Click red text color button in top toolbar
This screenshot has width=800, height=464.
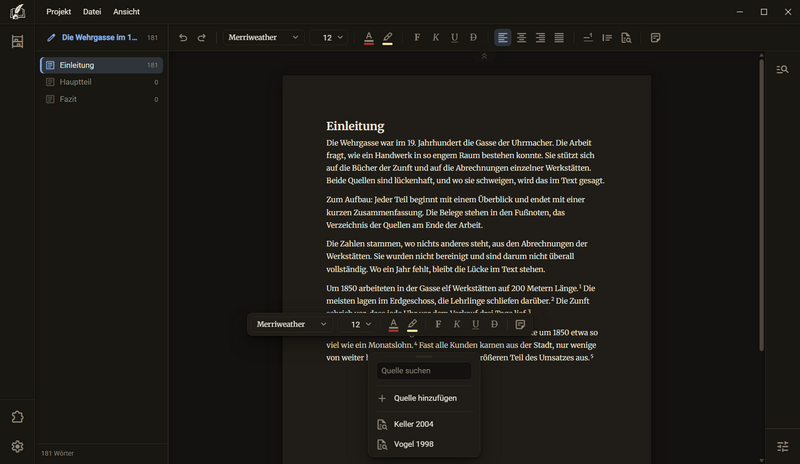(369, 38)
